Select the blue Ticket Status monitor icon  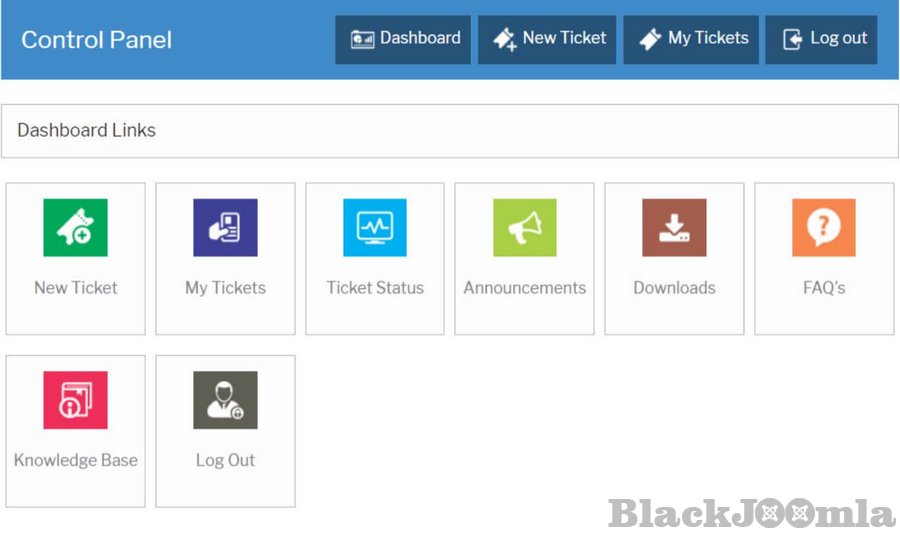tap(375, 227)
